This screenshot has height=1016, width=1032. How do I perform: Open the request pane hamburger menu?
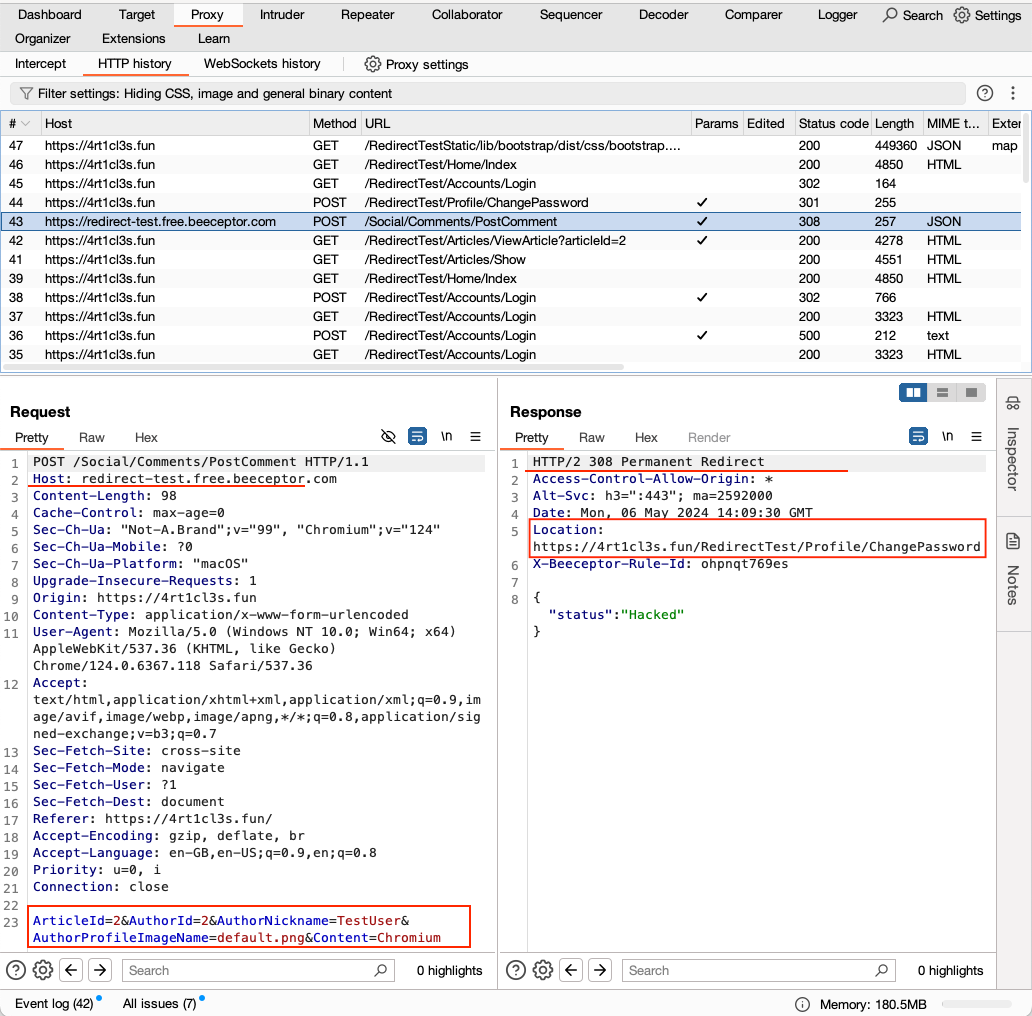[475, 437]
